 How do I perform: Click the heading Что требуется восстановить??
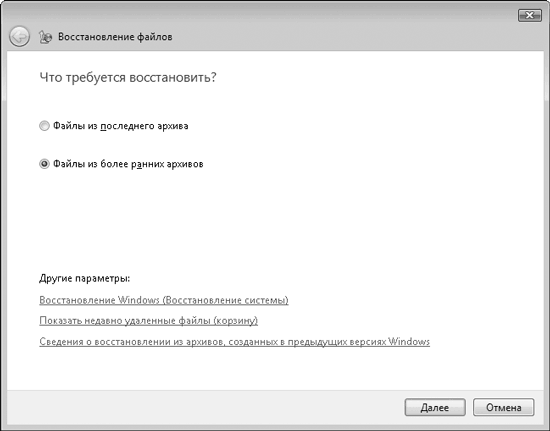pyautogui.click(x=128, y=77)
